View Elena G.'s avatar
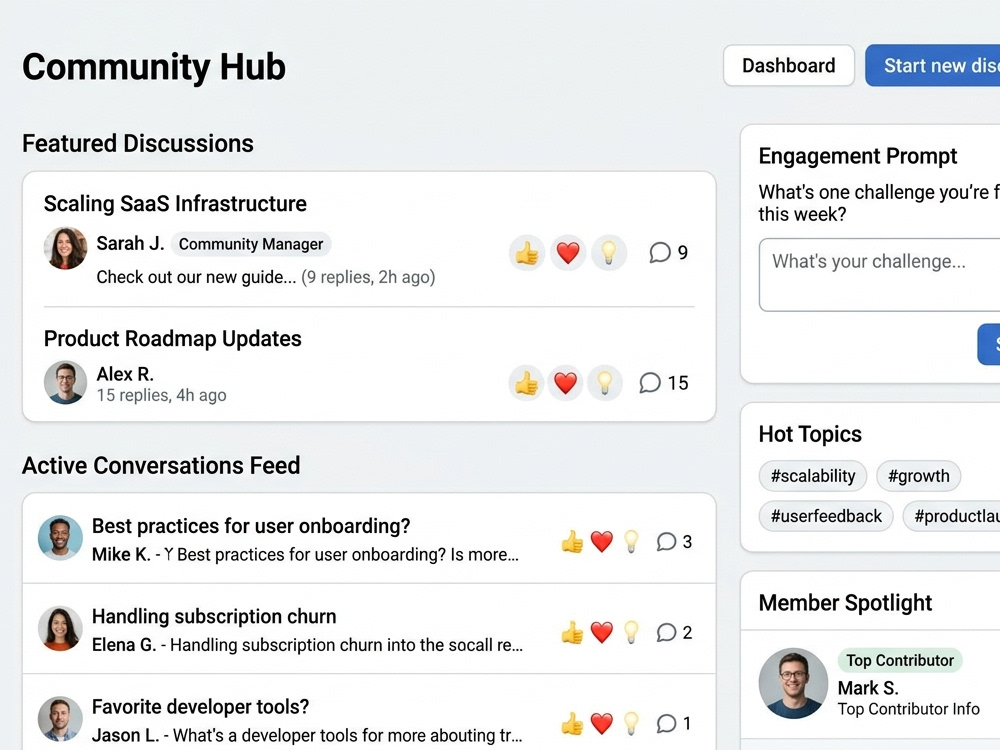Viewport: 1000px width, 750px height. click(60, 628)
